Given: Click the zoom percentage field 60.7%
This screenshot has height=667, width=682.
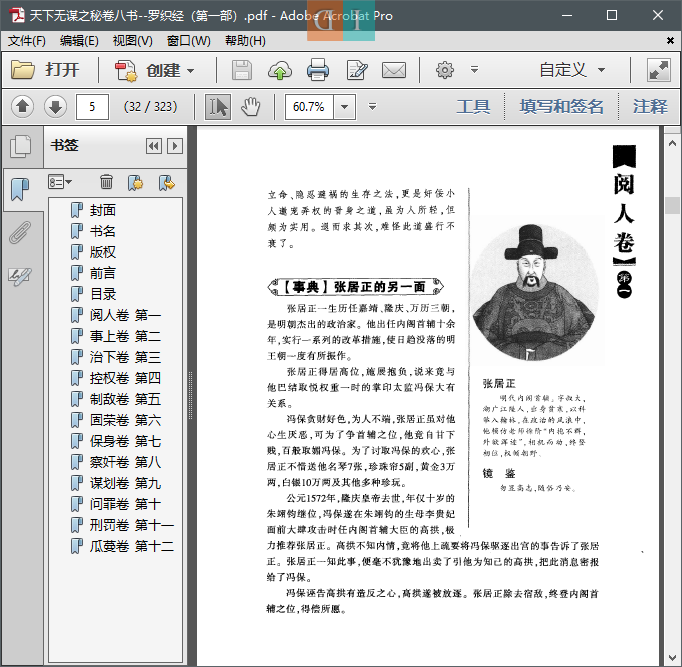Looking at the screenshot, I should point(309,107).
